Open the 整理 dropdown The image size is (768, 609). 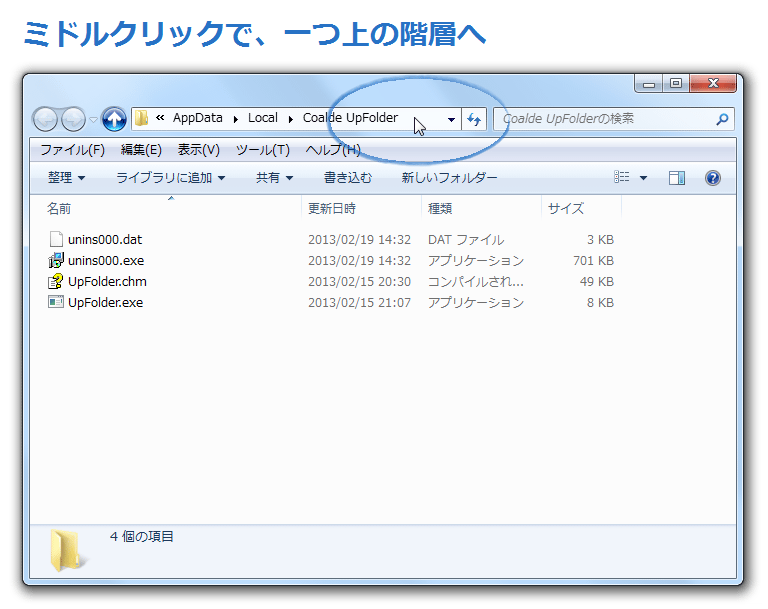(66, 178)
